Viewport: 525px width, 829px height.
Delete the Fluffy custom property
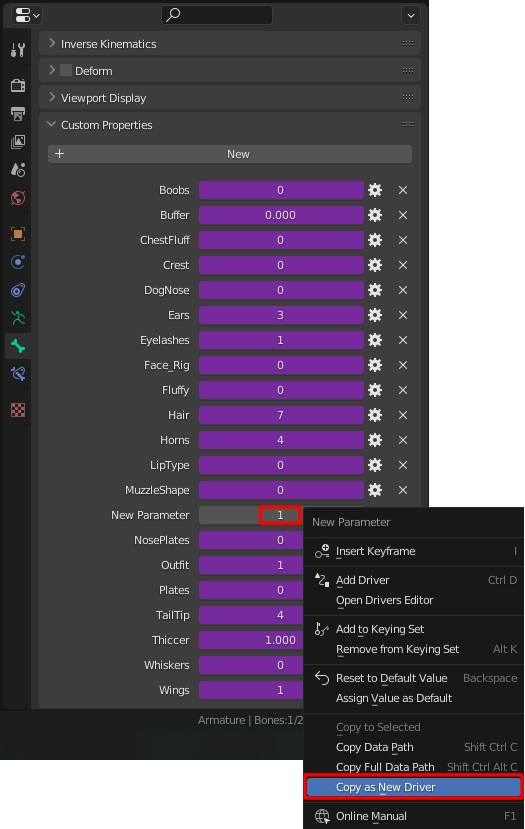tap(403, 390)
